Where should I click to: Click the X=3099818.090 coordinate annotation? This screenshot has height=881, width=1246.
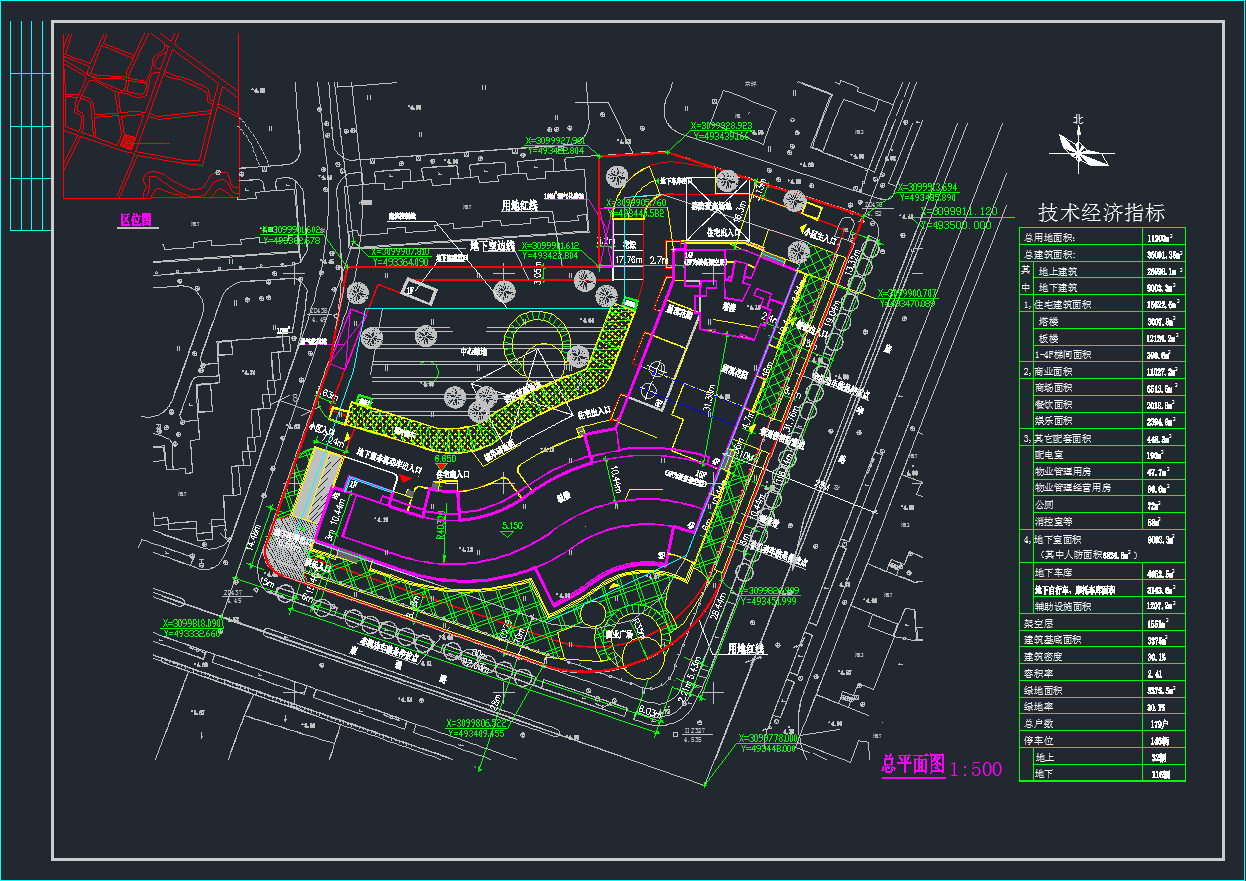coord(192,622)
